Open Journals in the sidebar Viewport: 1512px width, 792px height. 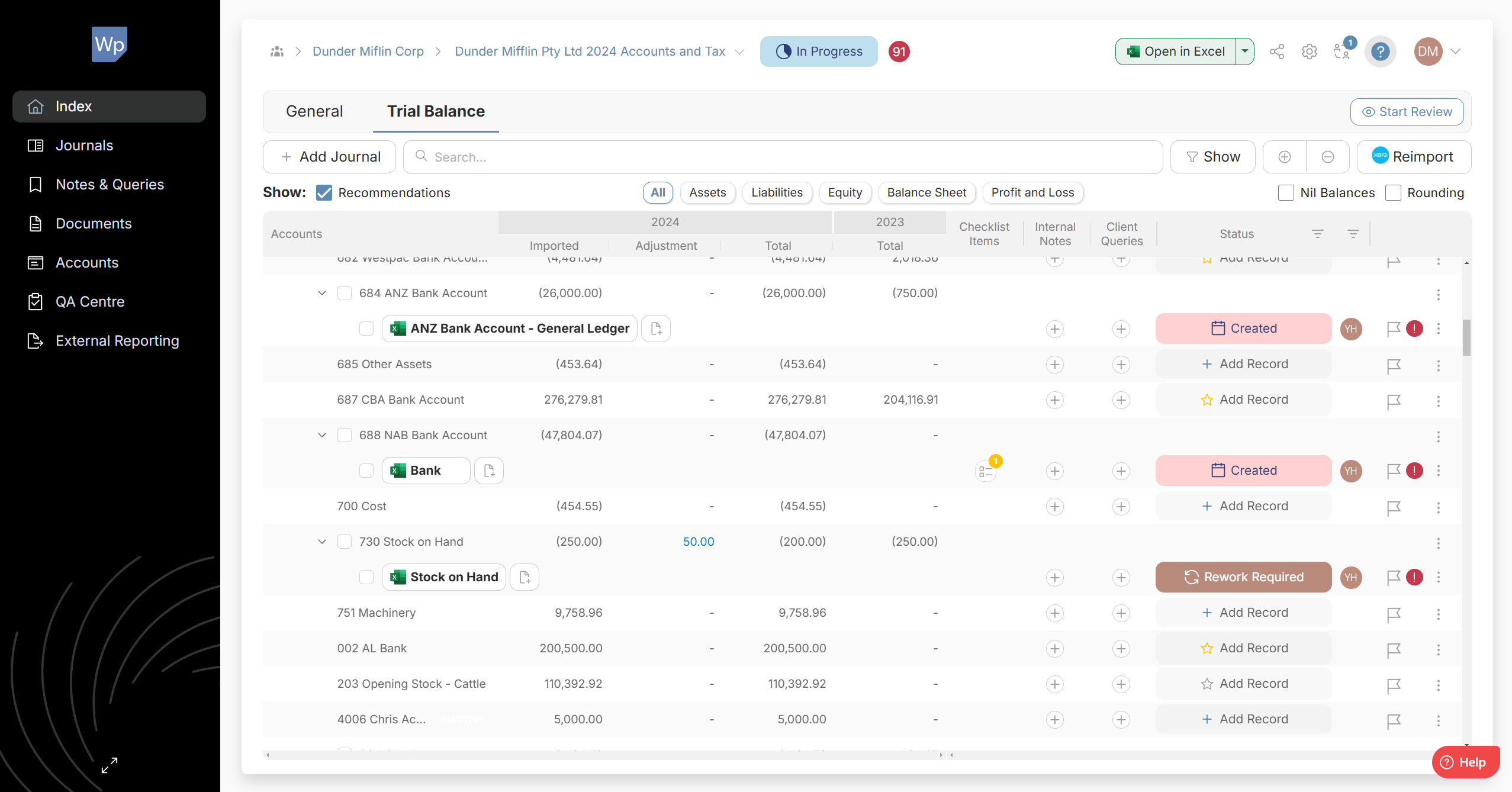[109, 146]
